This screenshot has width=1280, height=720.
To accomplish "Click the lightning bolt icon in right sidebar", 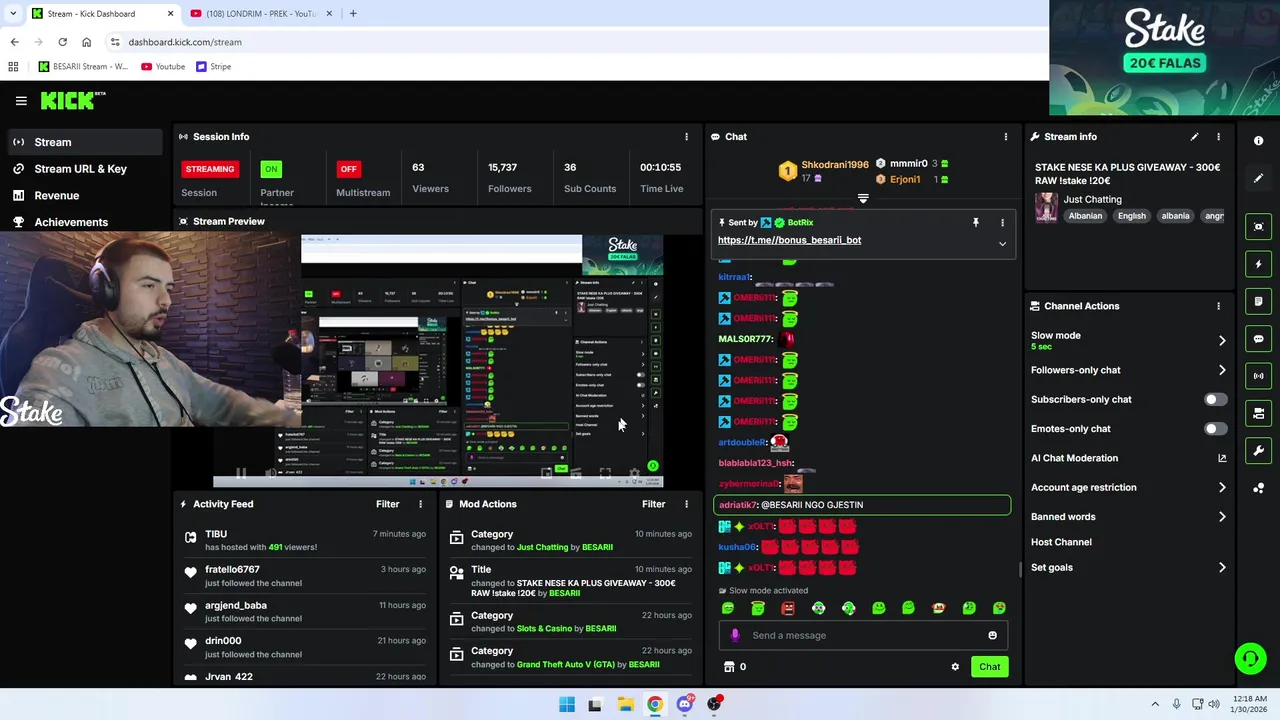I will [x=1259, y=264].
